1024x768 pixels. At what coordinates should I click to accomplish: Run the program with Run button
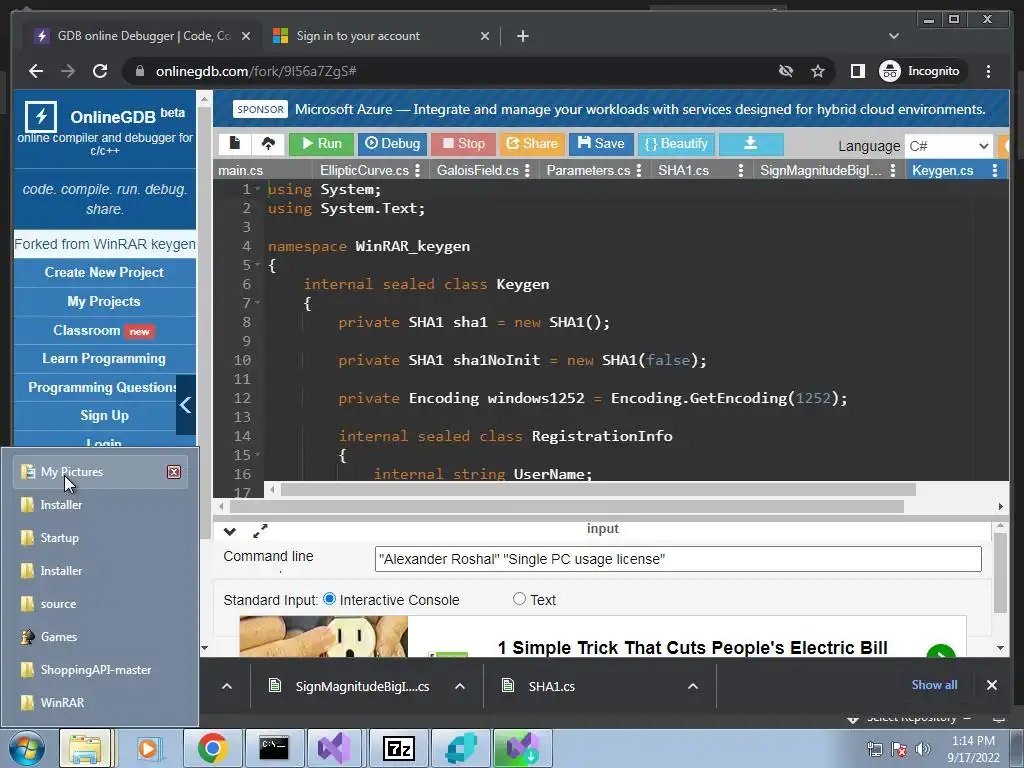point(321,144)
